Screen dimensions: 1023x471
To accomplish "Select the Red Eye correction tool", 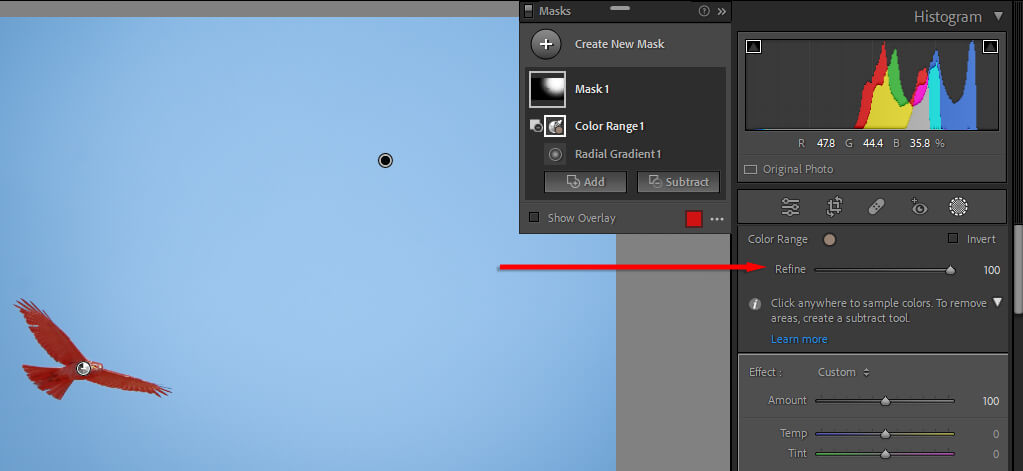I will [918, 207].
